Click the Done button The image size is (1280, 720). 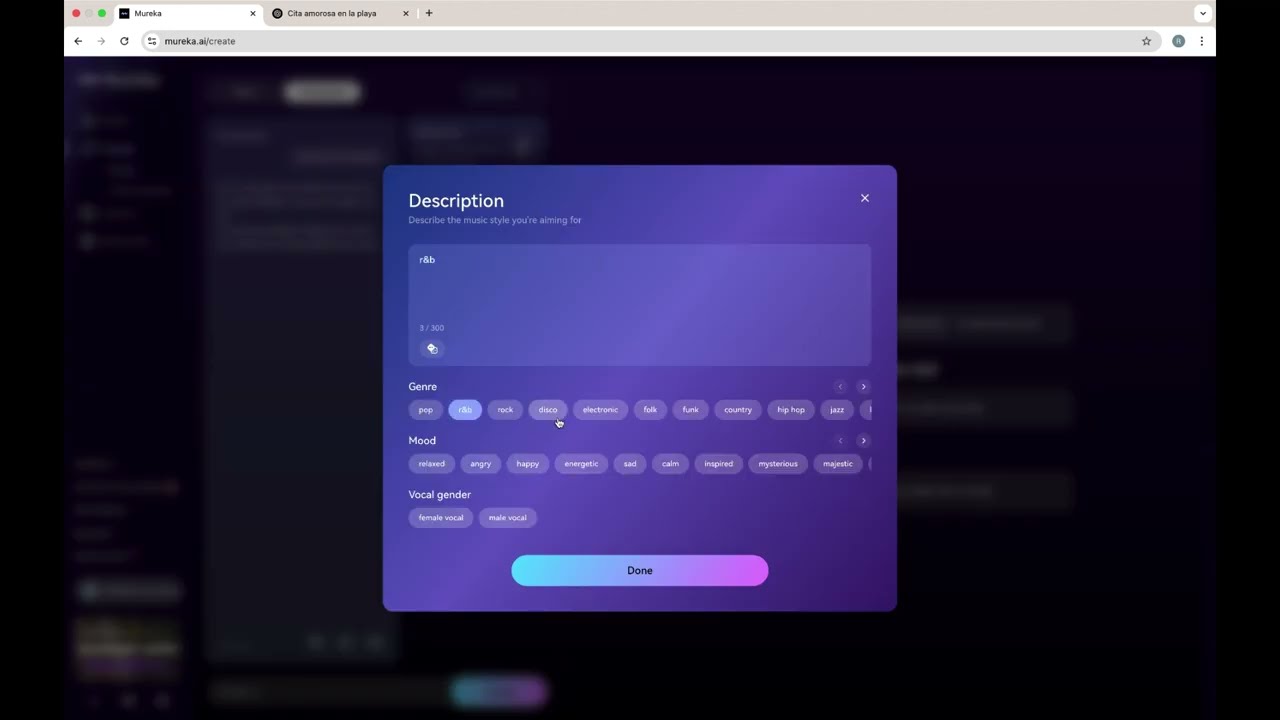(640, 571)
